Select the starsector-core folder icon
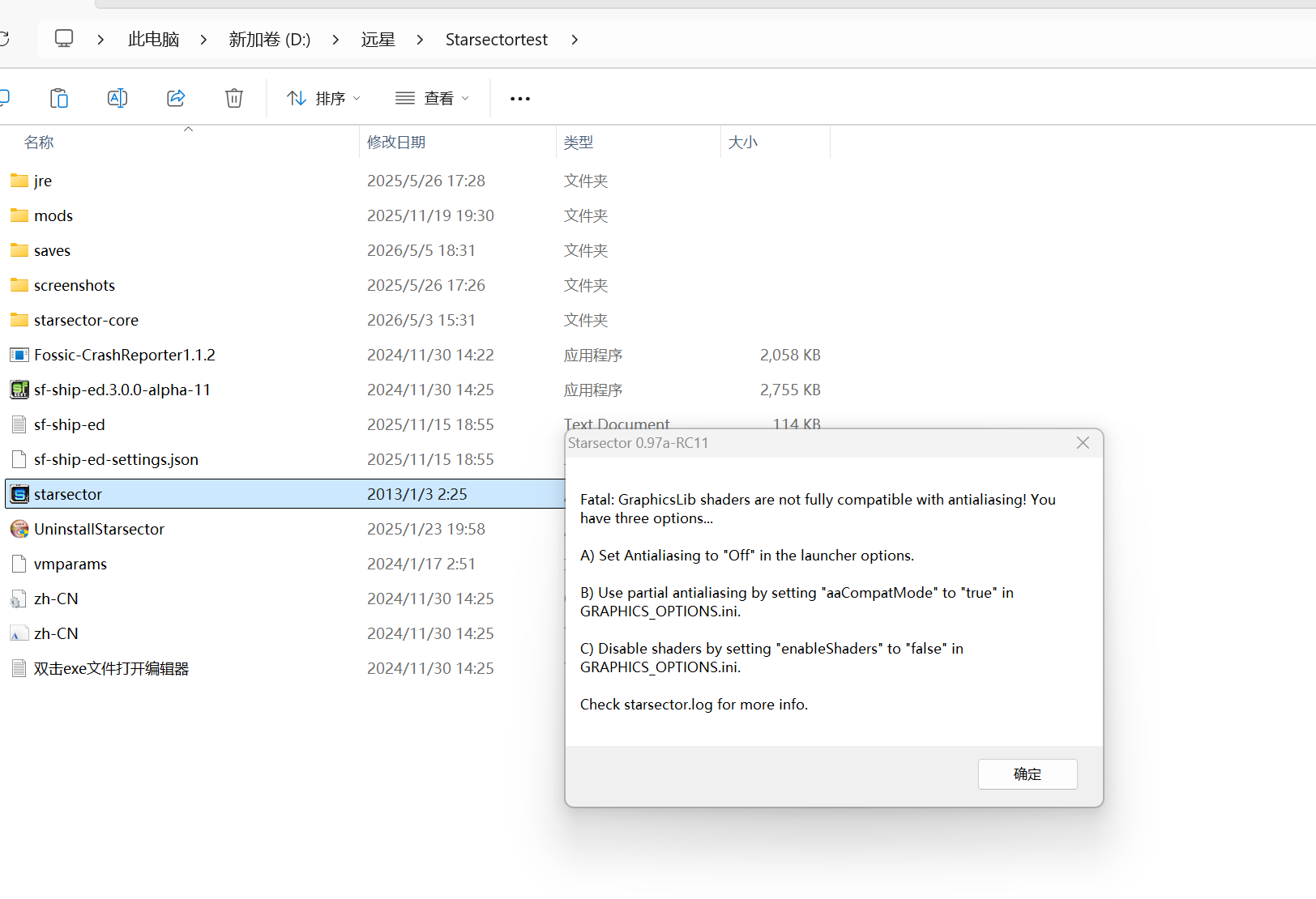 point(19,320)
